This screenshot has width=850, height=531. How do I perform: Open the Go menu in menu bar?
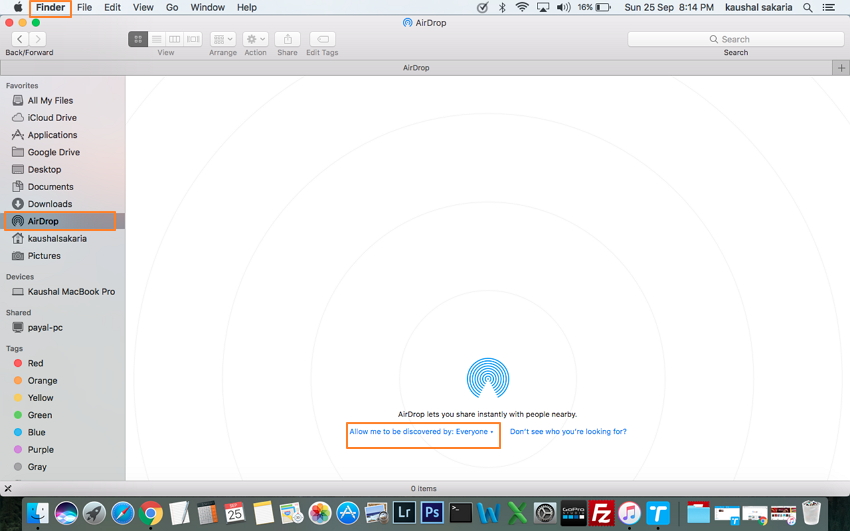pos(172,7)
